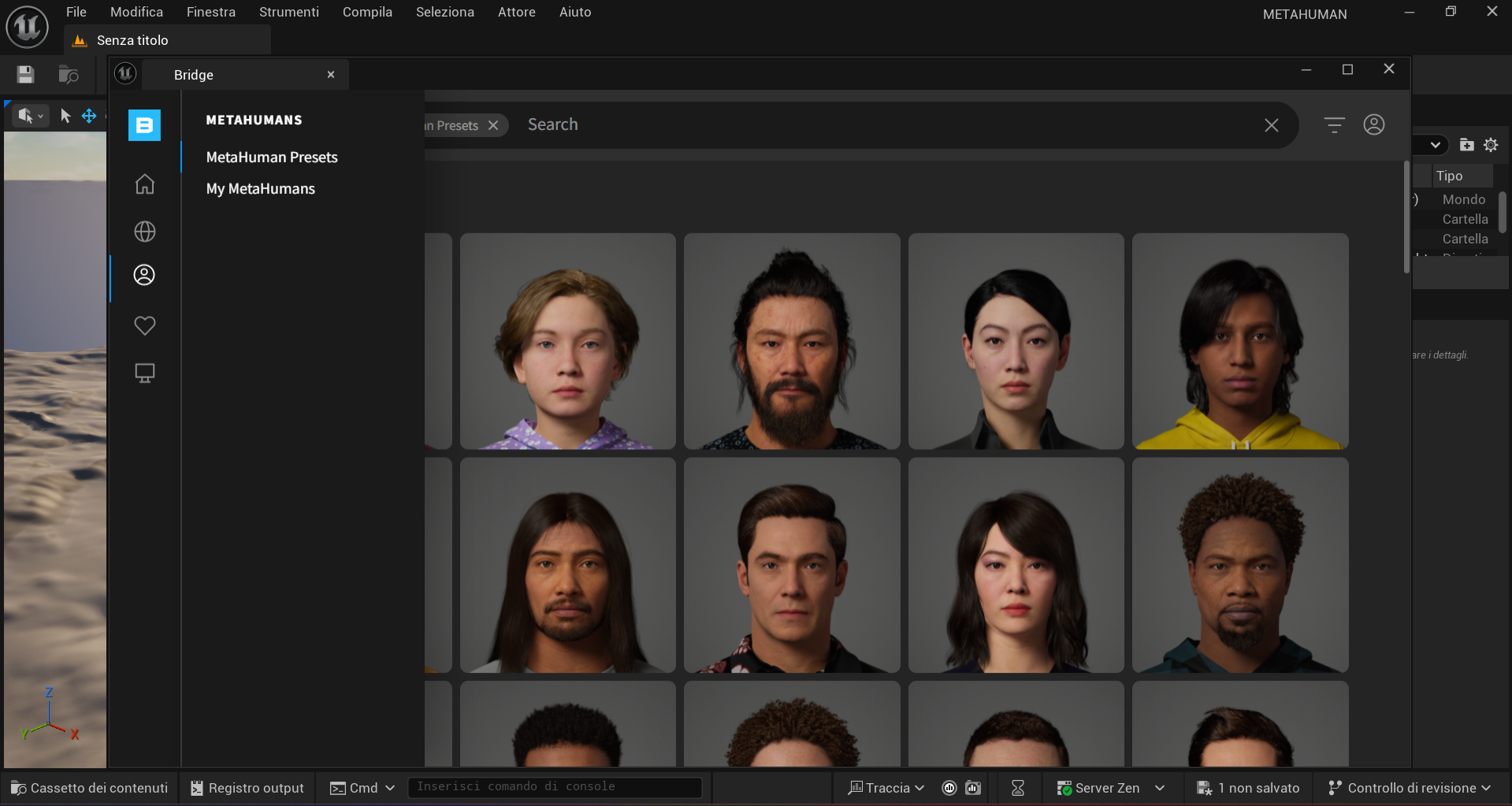Open Cassetto dei contenuti drawer
This screenshot has width=1512, height=806.
pyautogui.click(x=90, y=788)
